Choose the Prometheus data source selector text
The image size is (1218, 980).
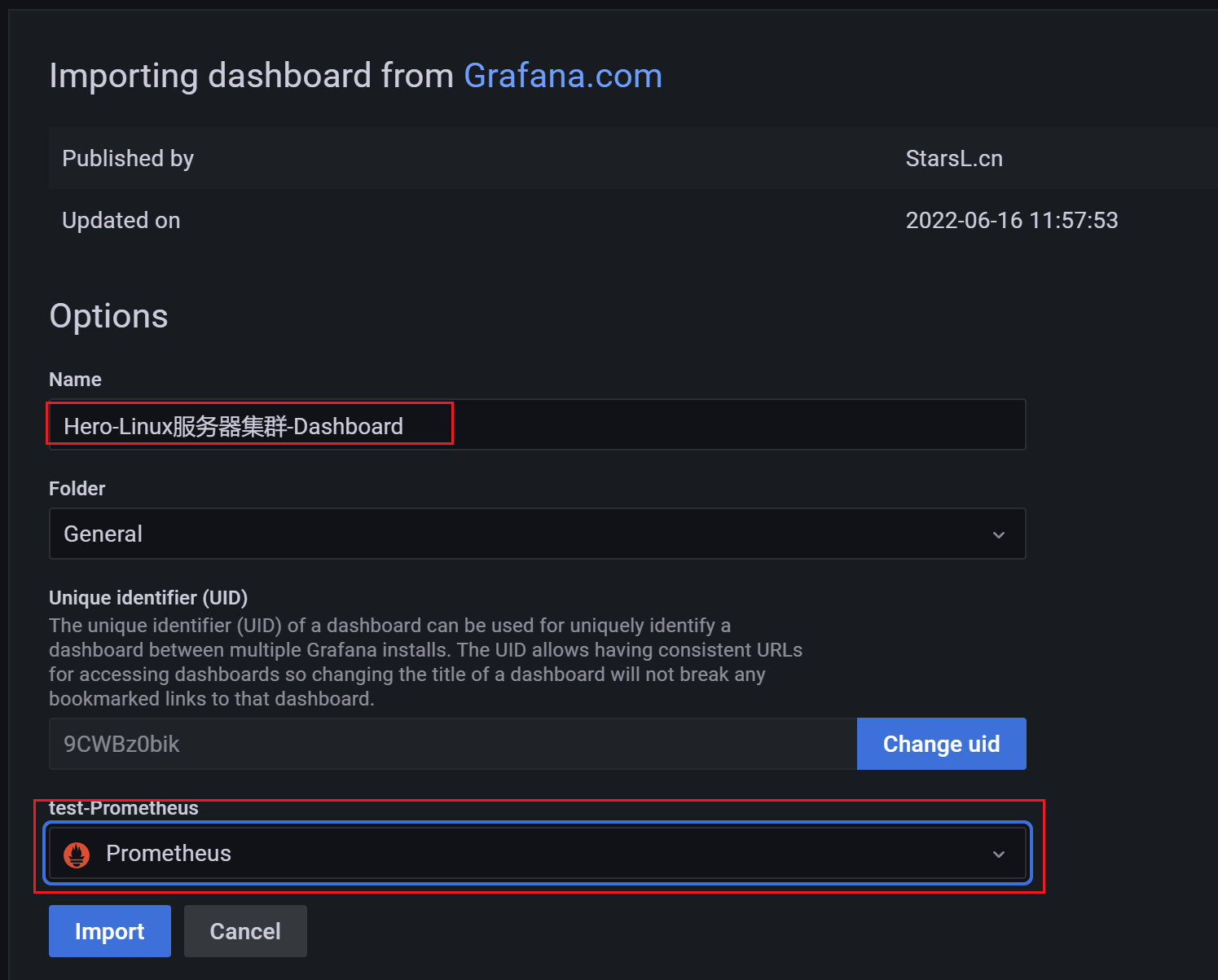169,854
